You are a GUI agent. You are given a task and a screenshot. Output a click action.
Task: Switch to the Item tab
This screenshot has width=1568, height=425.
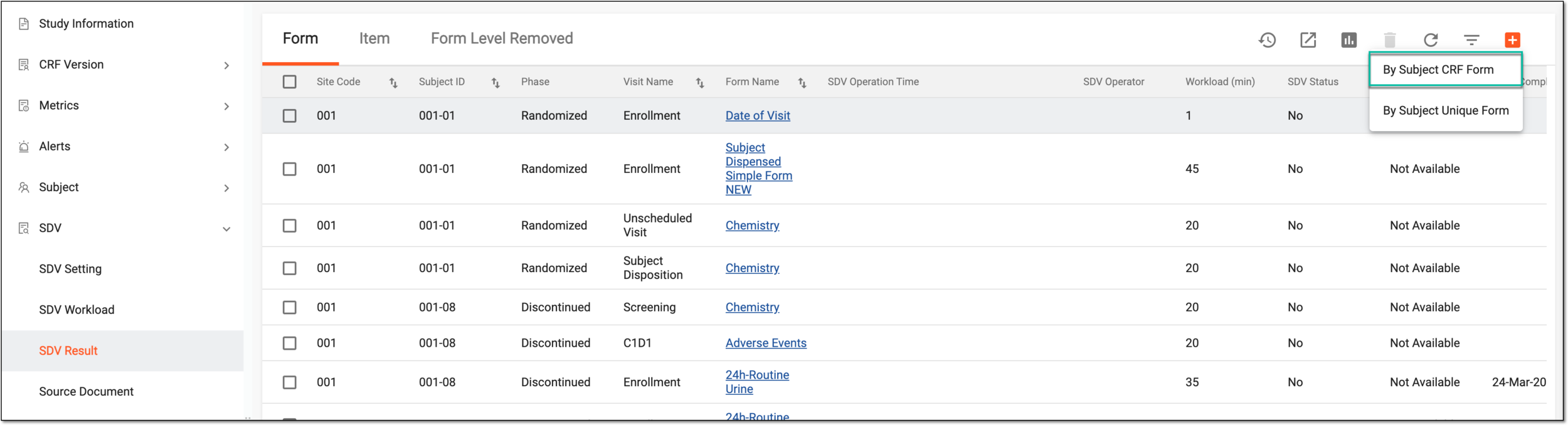[374, 39]
